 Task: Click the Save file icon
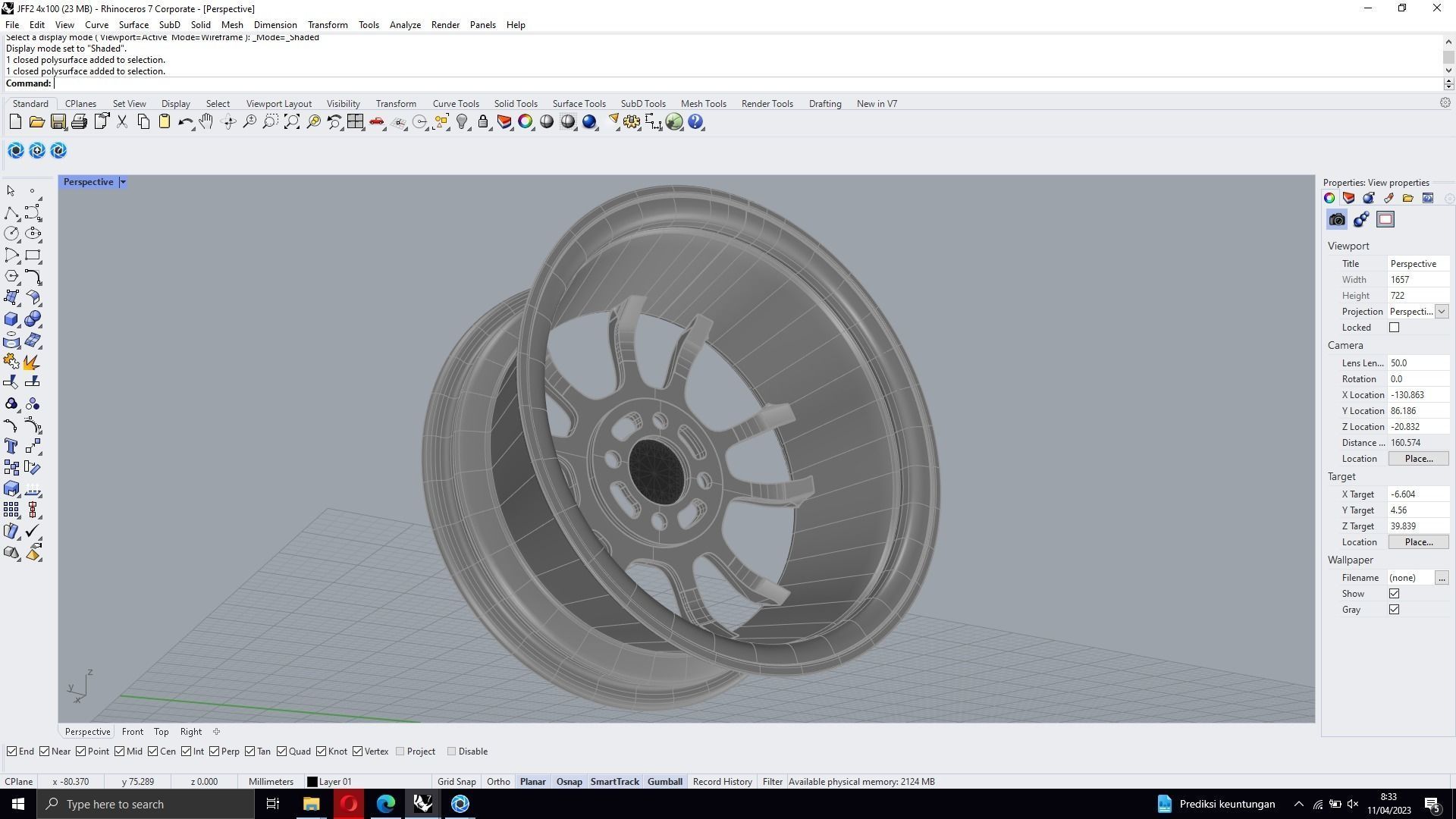click(x=58, y=122)
